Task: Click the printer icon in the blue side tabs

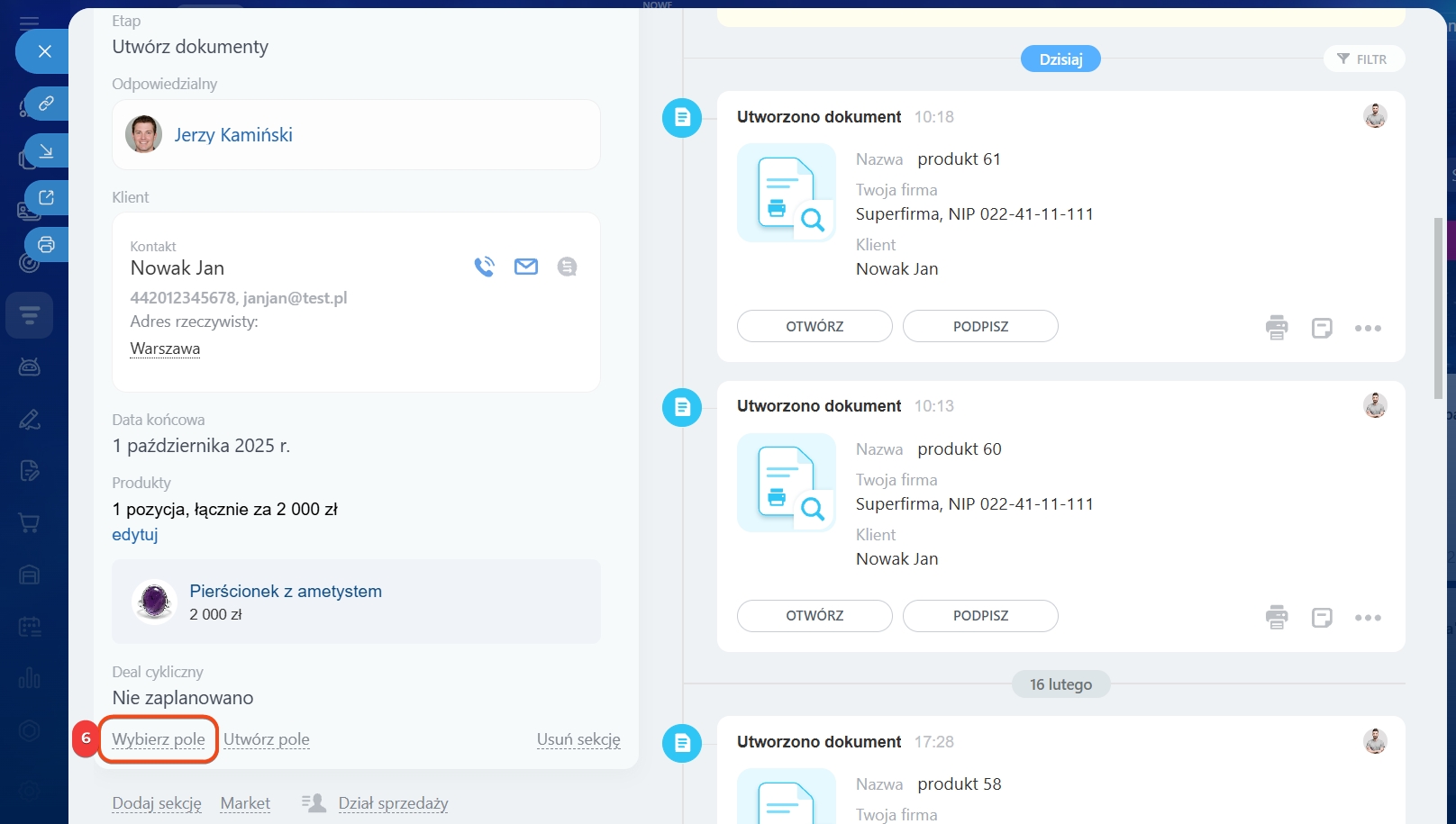Action: pyautogui.click(x=46, y=244)
